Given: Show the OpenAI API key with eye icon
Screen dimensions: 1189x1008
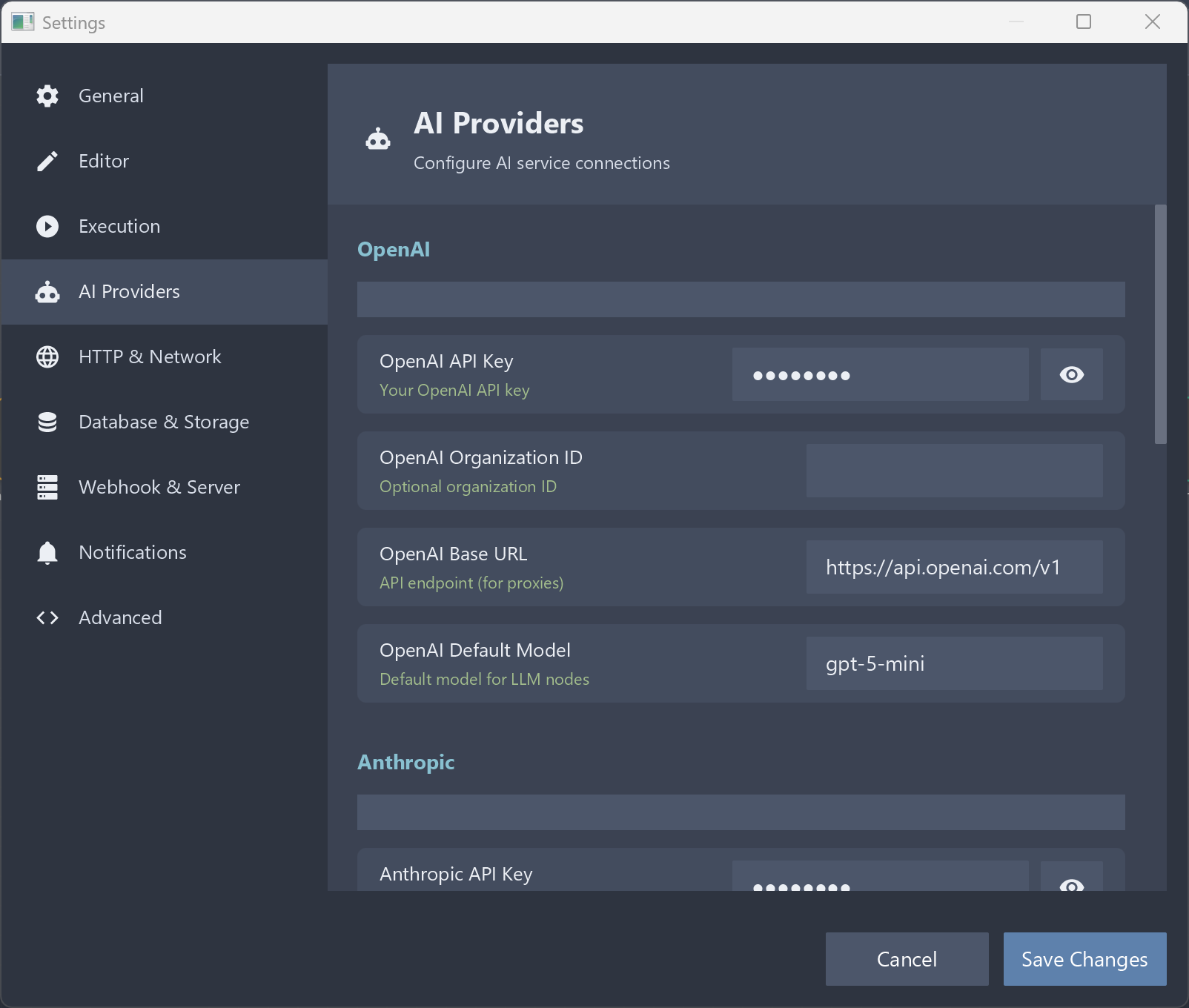Looking at the screenshot, I should [x=1071, y=374].
